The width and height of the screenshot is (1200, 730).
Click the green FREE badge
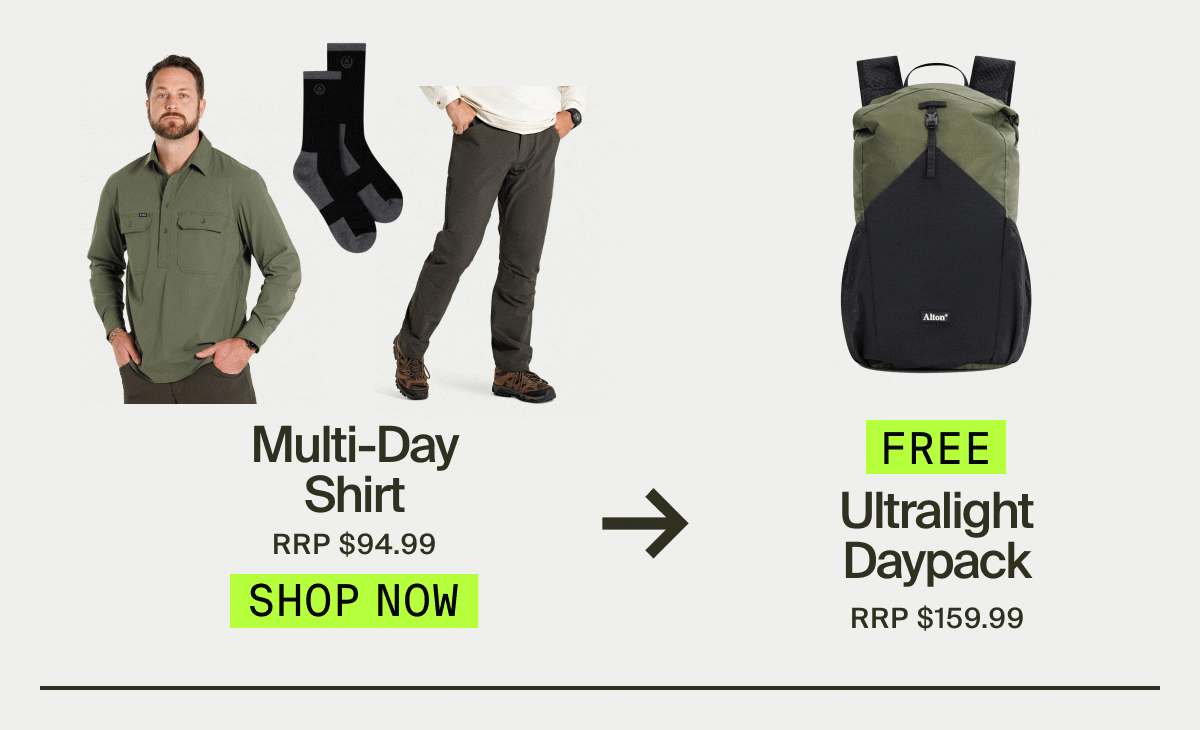[x=936, y=447]
